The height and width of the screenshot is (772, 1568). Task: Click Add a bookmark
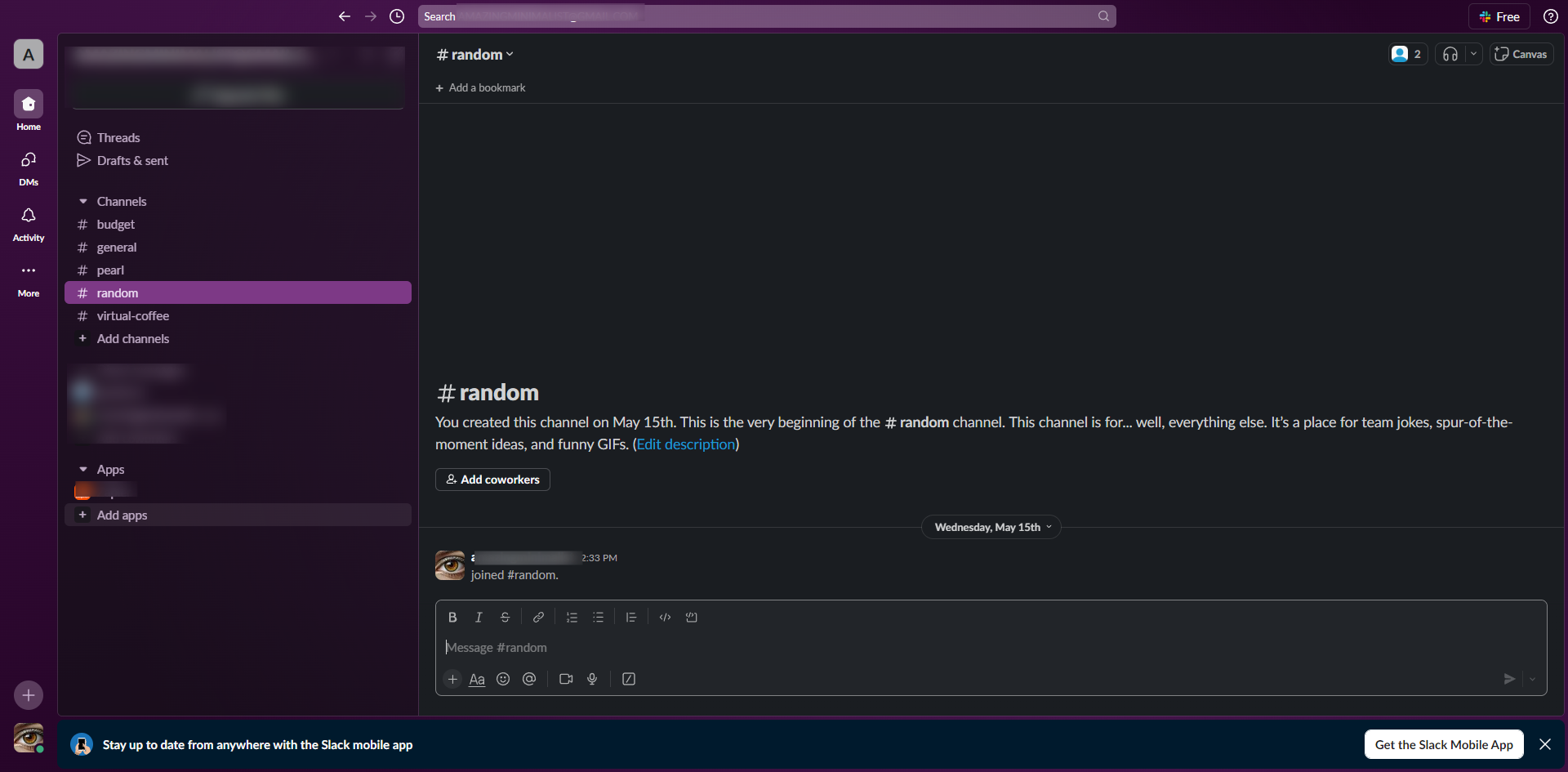480,88
